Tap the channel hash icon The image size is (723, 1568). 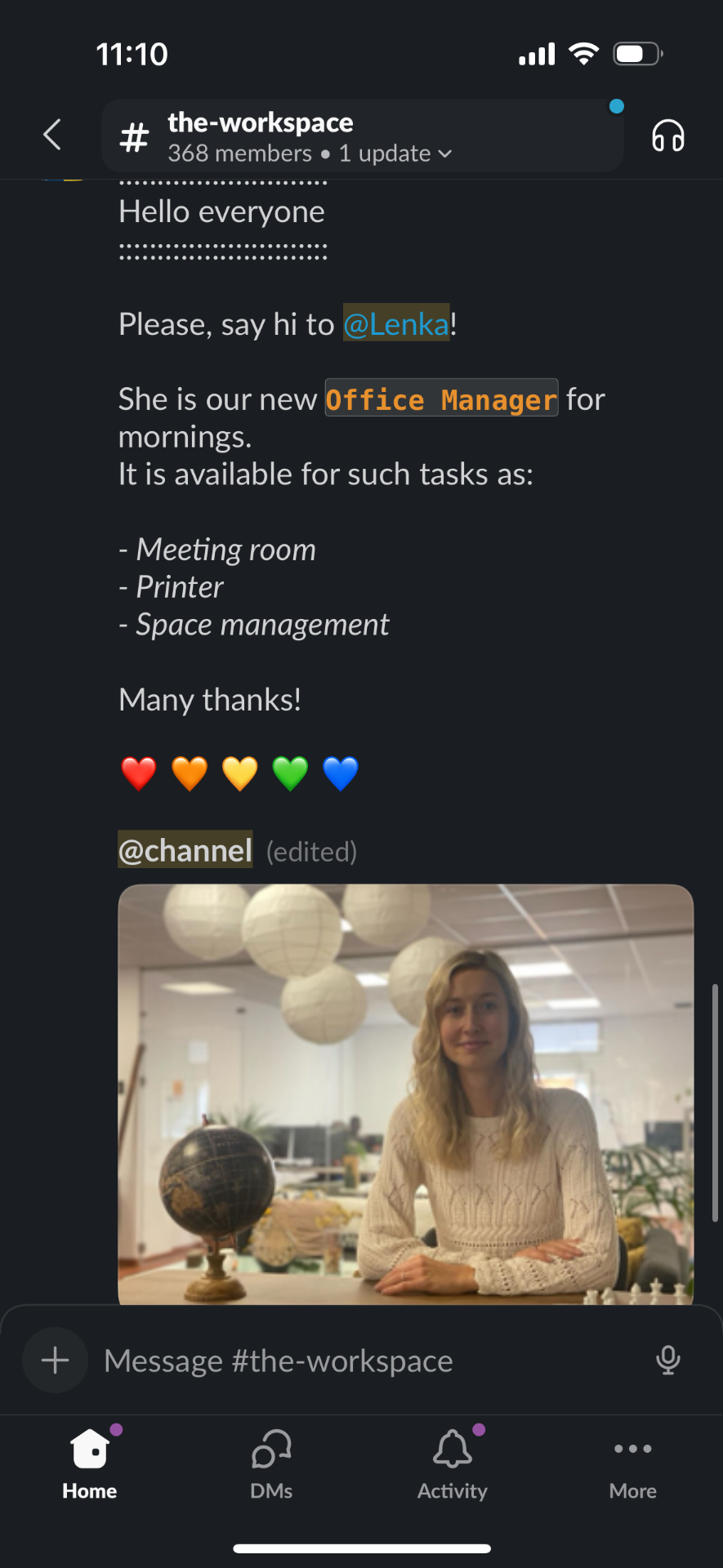coord(134,137)
